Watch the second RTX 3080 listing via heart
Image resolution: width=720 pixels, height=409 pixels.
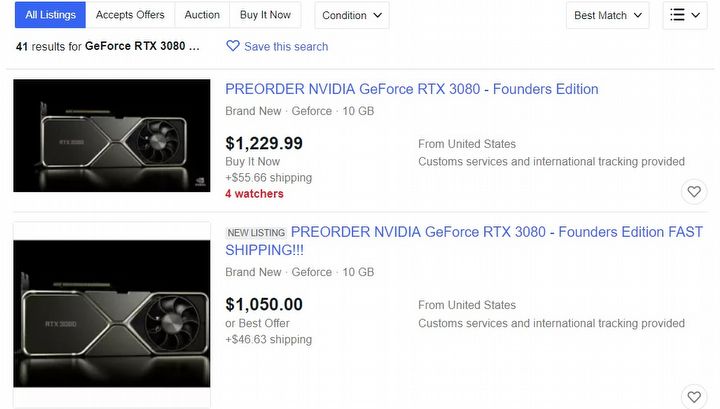[693, 395]
